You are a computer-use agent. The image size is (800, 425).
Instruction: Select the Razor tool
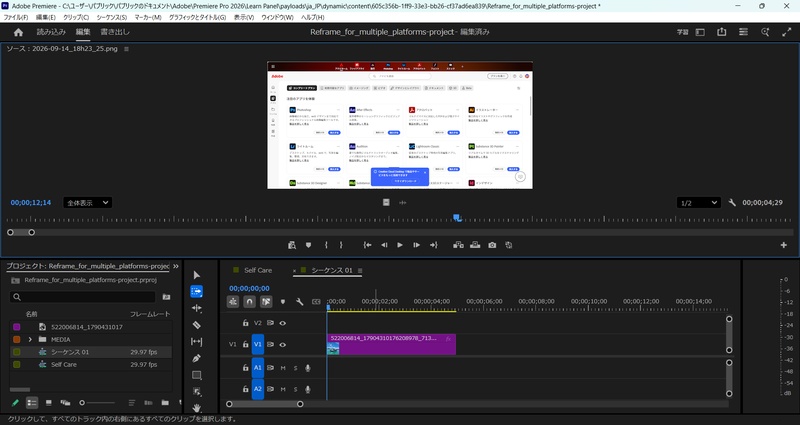196,325
